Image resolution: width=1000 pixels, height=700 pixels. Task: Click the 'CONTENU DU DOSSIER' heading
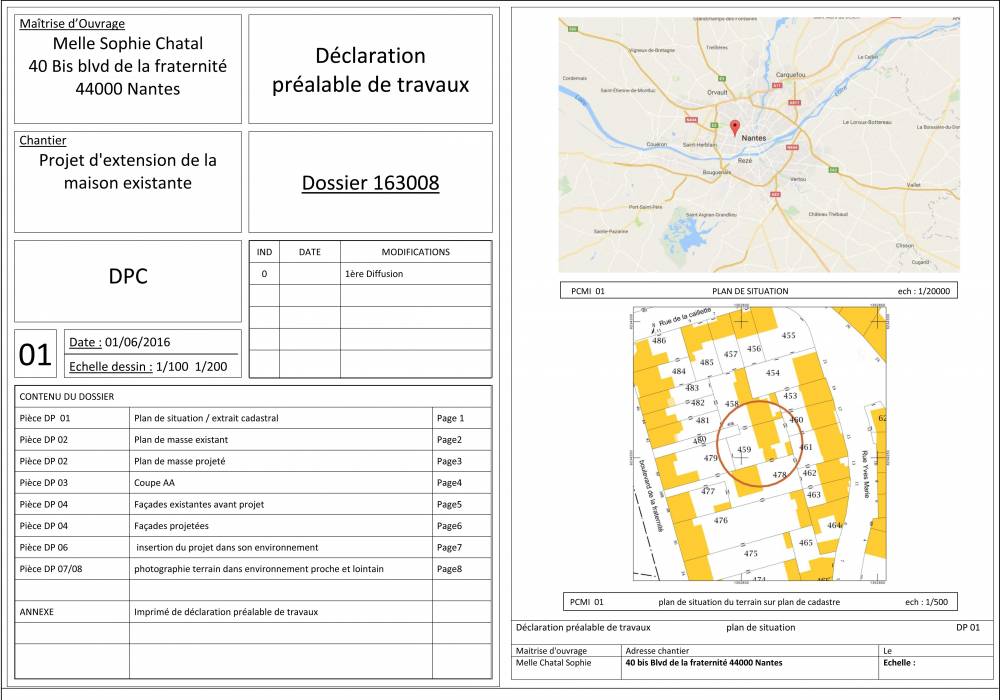[x=66, y=397]
